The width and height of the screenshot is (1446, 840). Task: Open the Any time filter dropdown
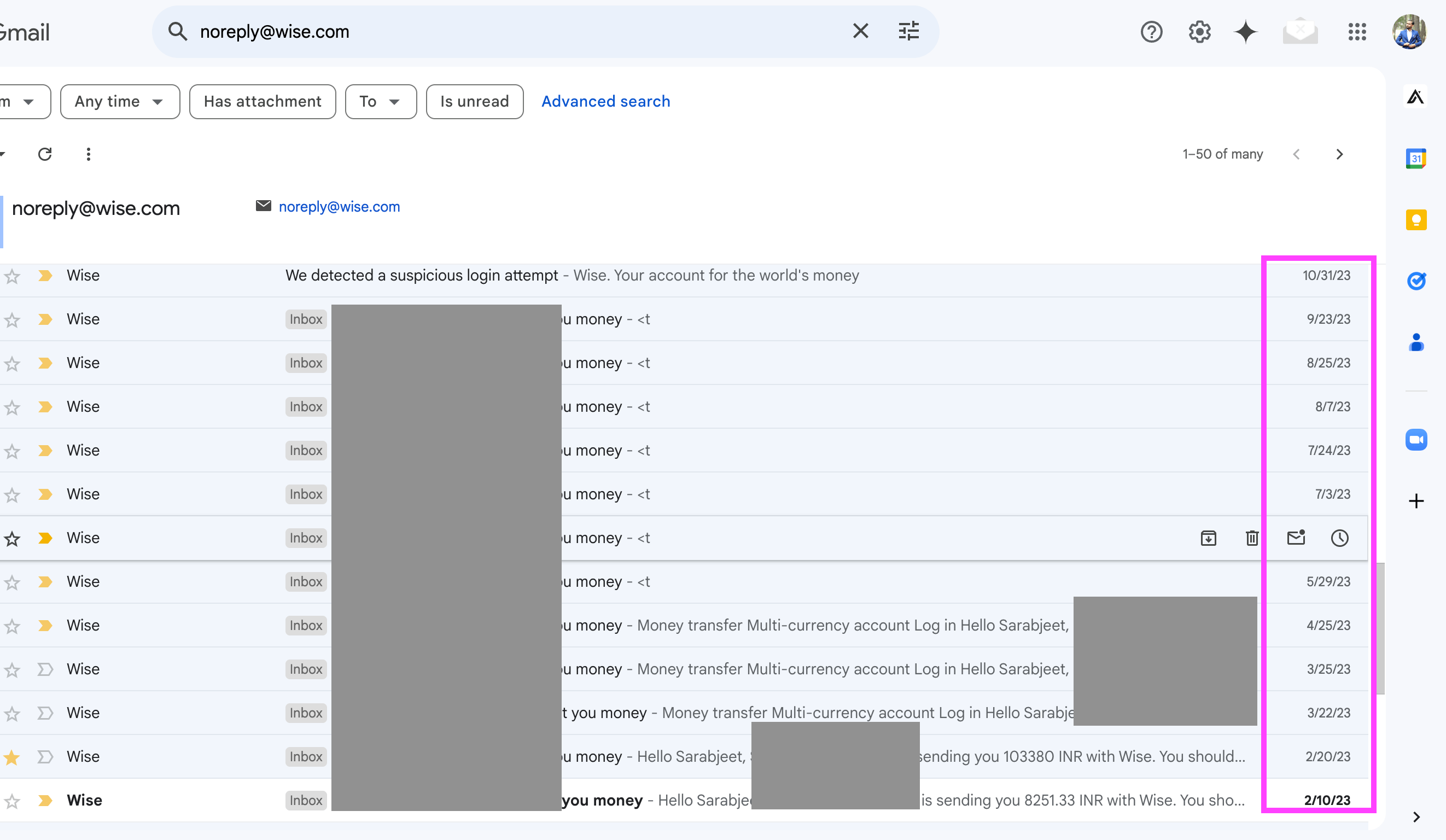[x=119, y=102]
